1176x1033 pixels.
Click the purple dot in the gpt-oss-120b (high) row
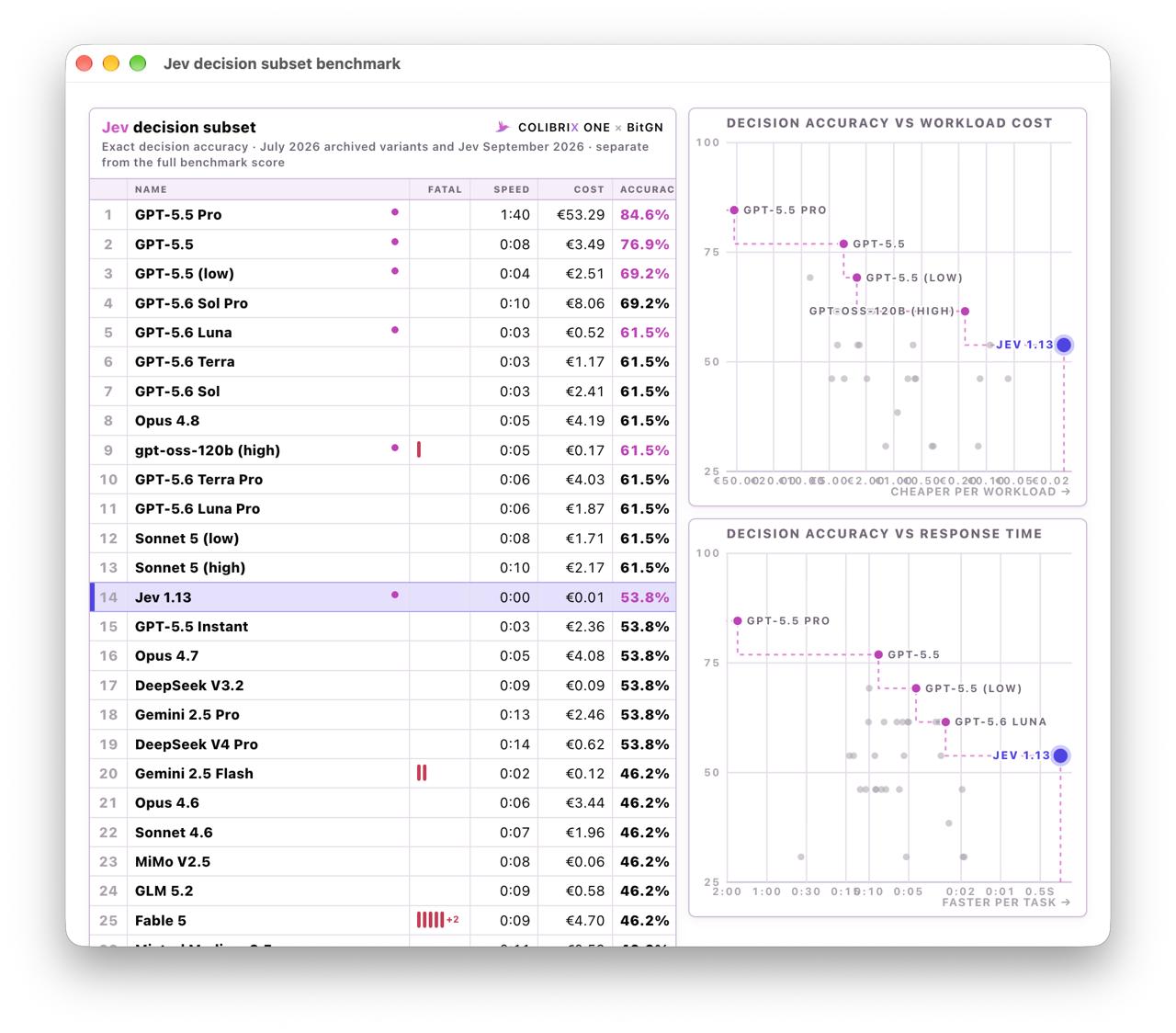click(x=395, y=448)
